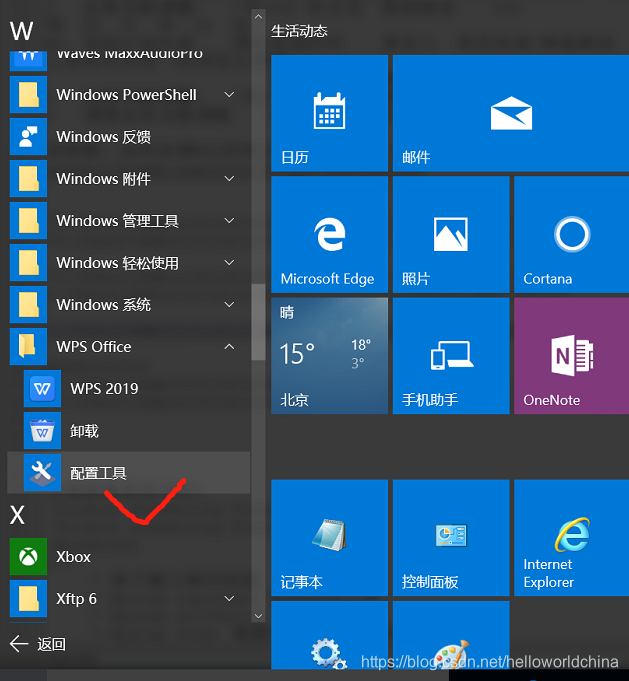Select the Waves MaxxAudioPro entry
The height and width of the screenshot is (681, 629).
click(x=129, y=61)
